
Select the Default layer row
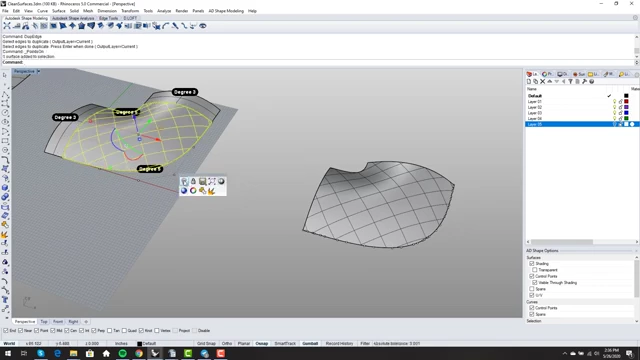tap(581, 96)
